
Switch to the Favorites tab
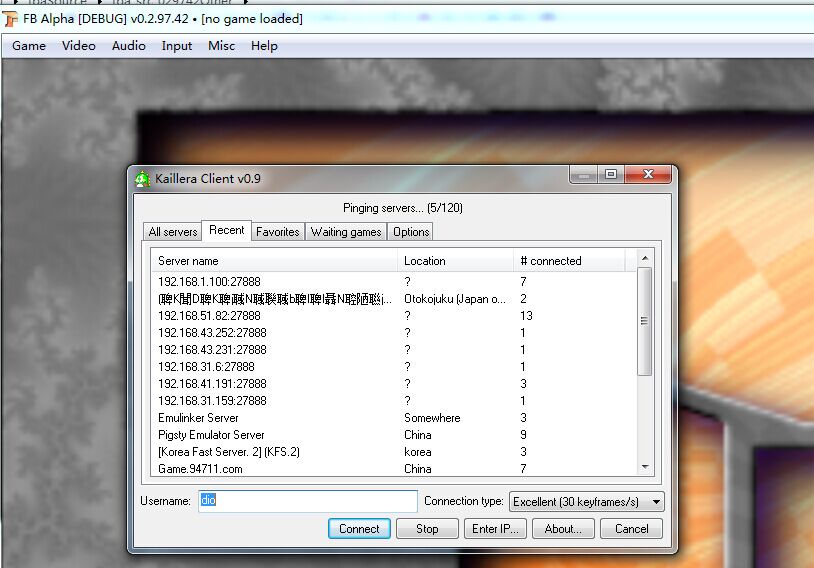(x=278, y=232)
